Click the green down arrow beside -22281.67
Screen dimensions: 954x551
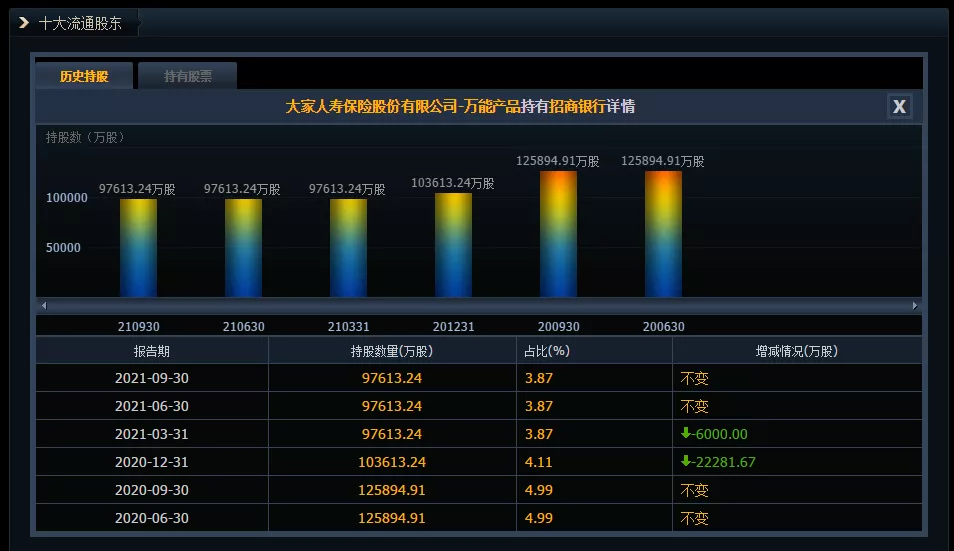click(686, 460)
